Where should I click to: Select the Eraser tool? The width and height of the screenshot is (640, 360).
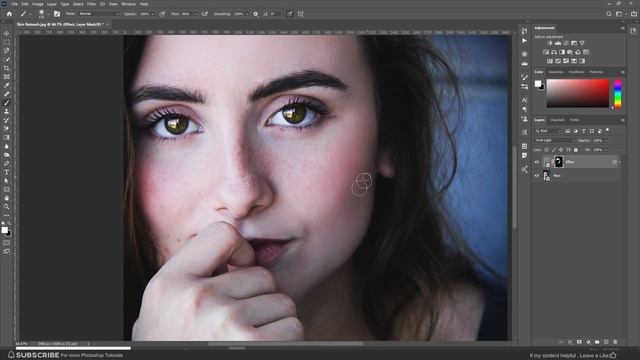(x=7, y=129)
